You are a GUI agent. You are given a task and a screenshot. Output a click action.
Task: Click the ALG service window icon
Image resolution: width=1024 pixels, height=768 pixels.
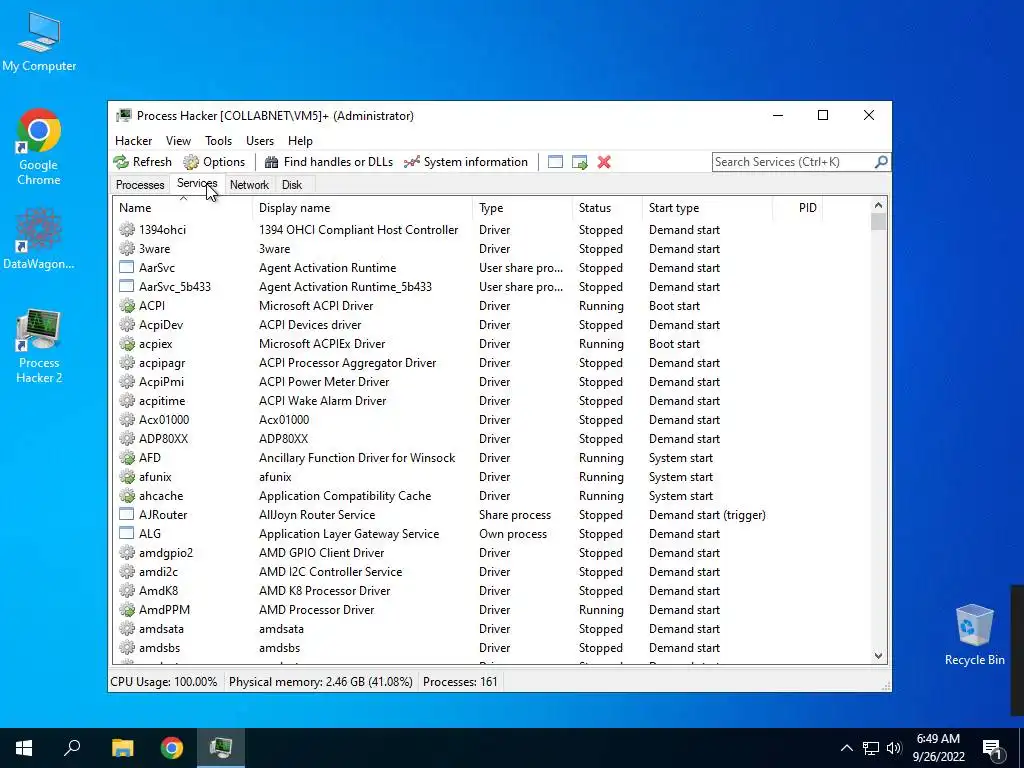[x=127, y=534]
